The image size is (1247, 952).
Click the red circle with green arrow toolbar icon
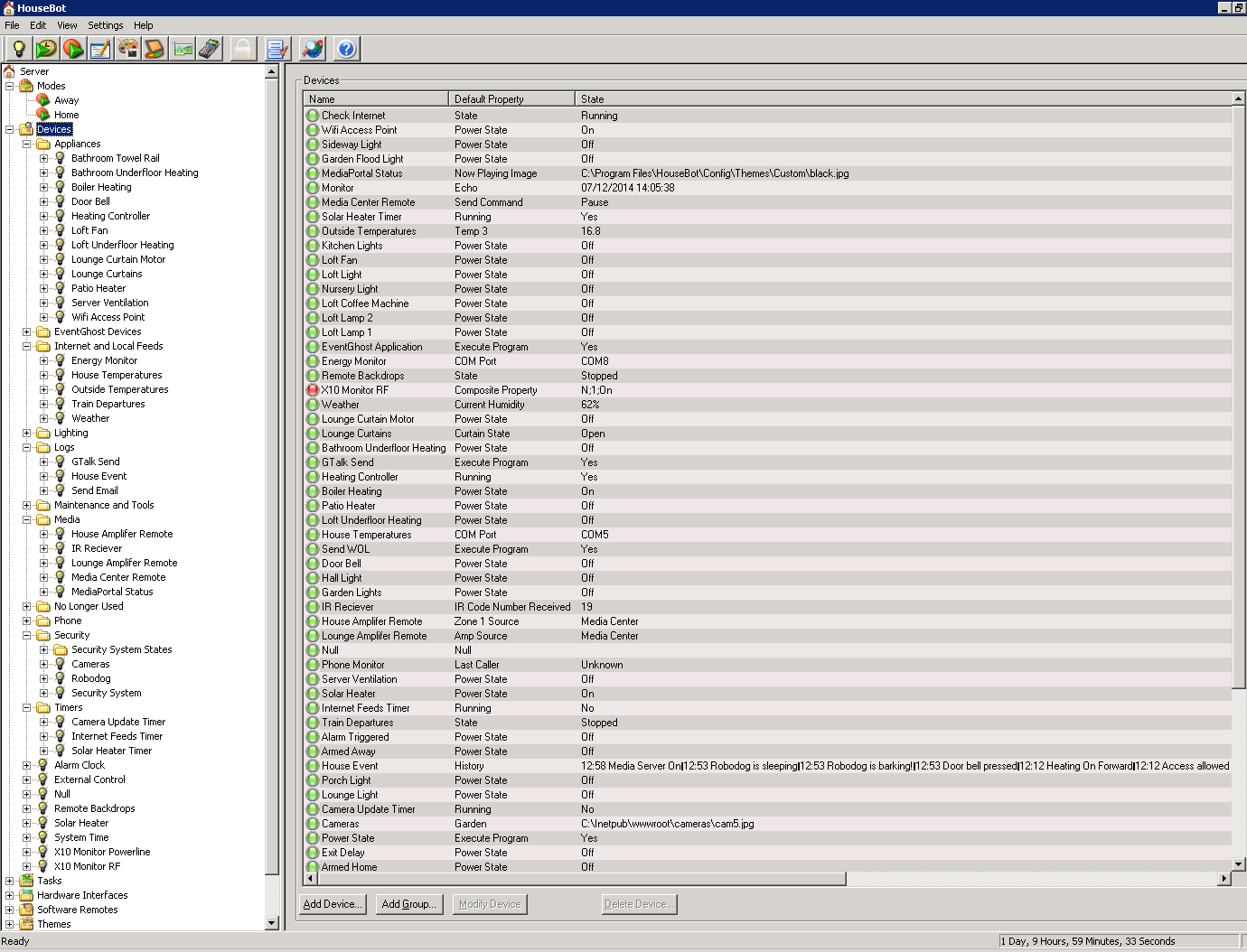(72, 49)
